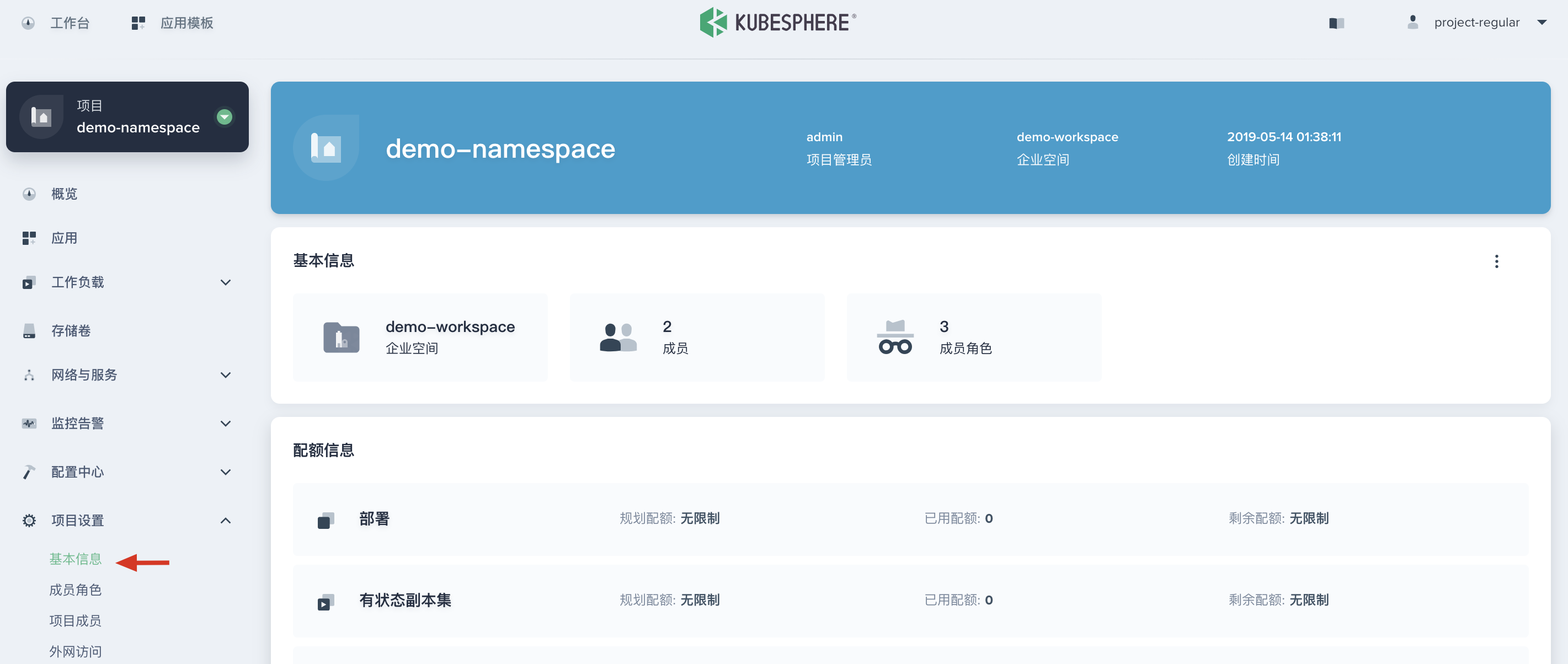Click the 工作负载 workload icon
Screen dimensions: 1568x664
29,282
